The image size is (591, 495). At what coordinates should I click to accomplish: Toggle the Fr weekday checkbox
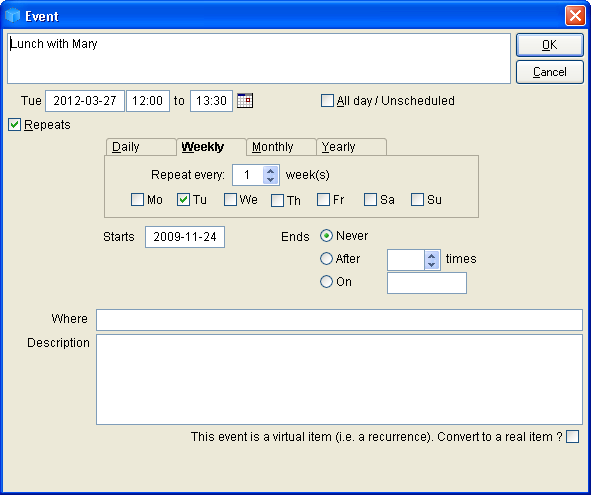pyautogui.click(x=323, y=199)
